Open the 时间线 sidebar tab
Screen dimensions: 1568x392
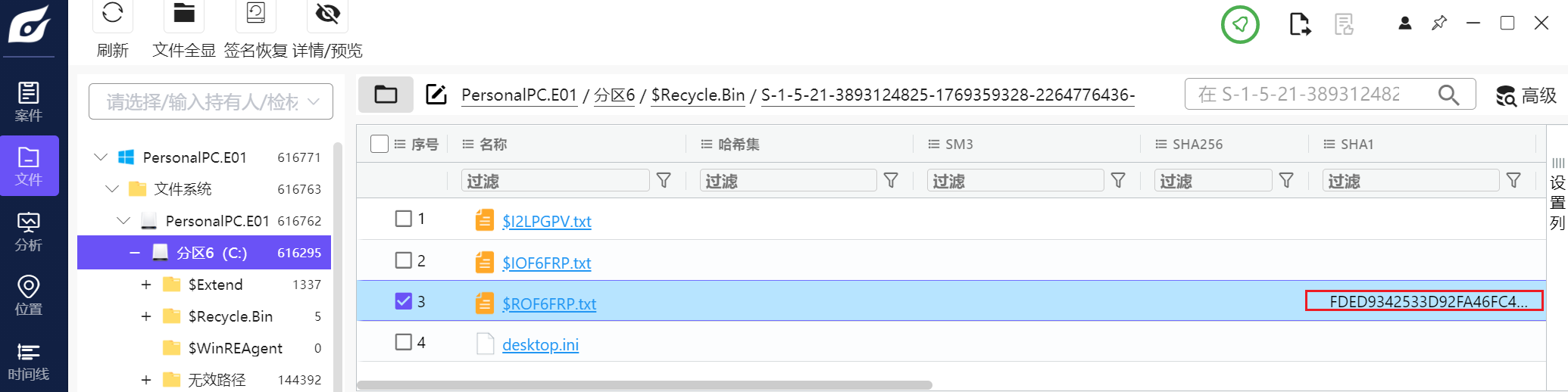(29, 361)
